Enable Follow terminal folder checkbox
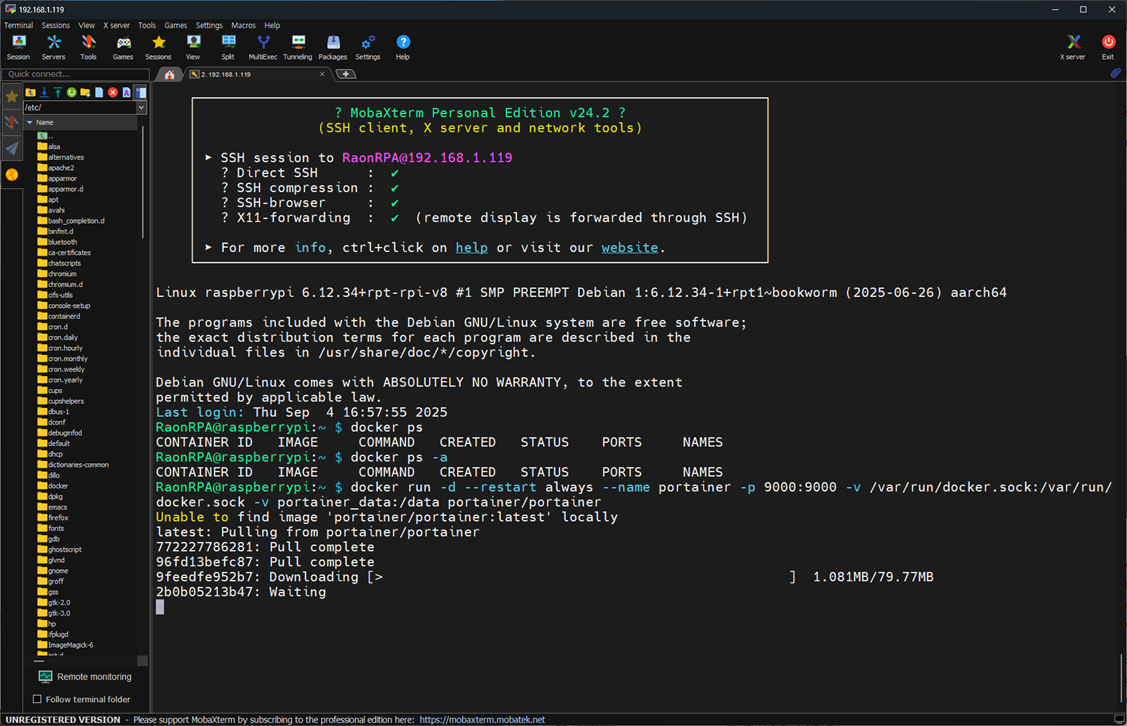The image size is (1127, 726). tap(37, 699)
